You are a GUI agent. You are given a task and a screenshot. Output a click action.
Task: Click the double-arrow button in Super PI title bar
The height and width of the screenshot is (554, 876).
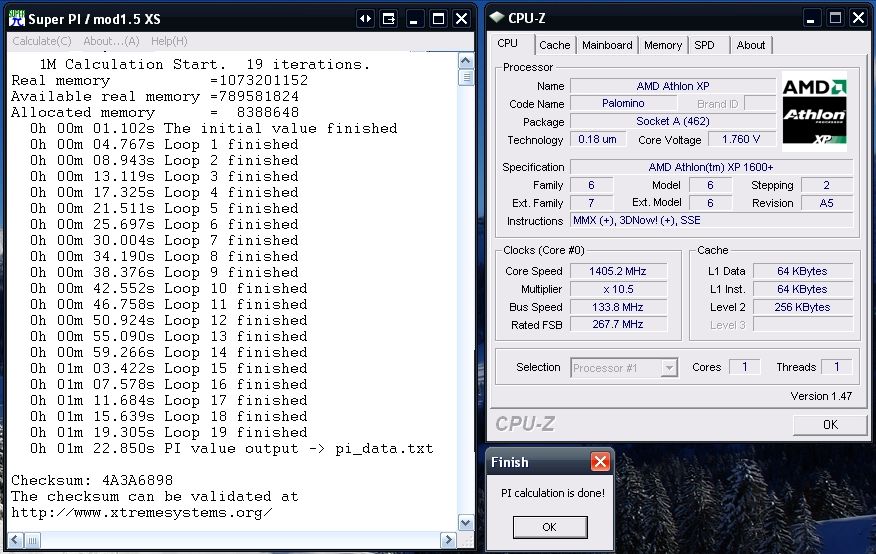pyautogui.click(x=365, y=18)
